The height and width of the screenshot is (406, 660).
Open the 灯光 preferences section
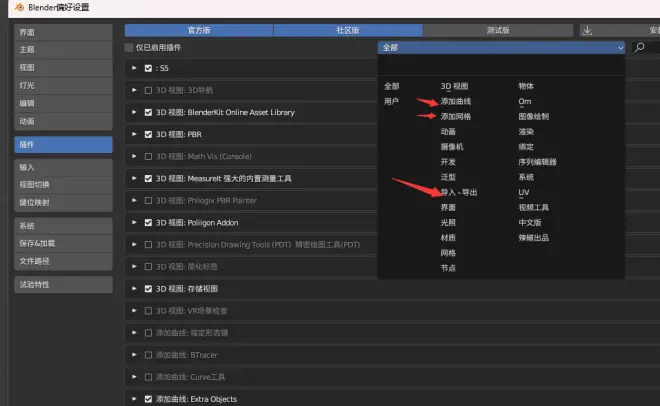click(64, 85)
